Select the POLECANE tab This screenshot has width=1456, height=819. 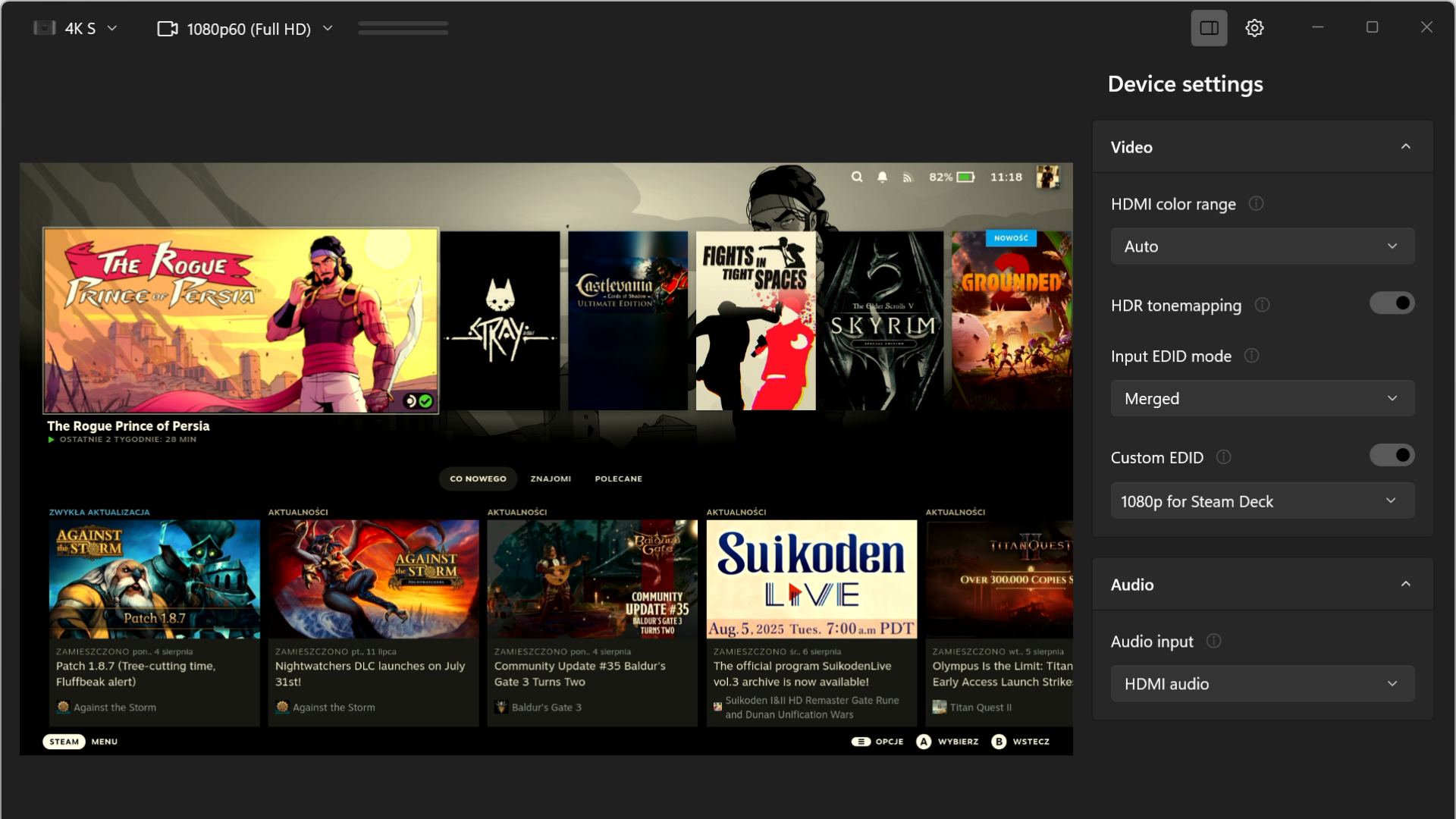618,479
